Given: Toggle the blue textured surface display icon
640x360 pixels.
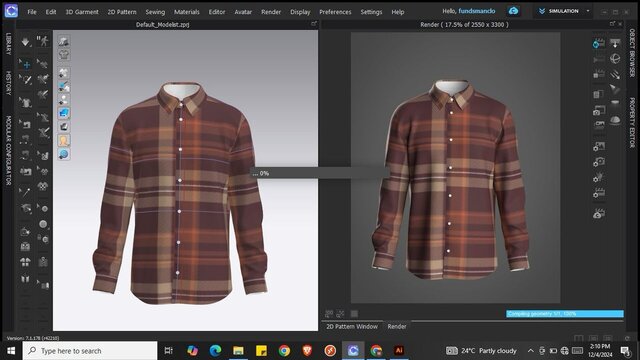Looking at the screenshot, I should [x=64, y=113].
